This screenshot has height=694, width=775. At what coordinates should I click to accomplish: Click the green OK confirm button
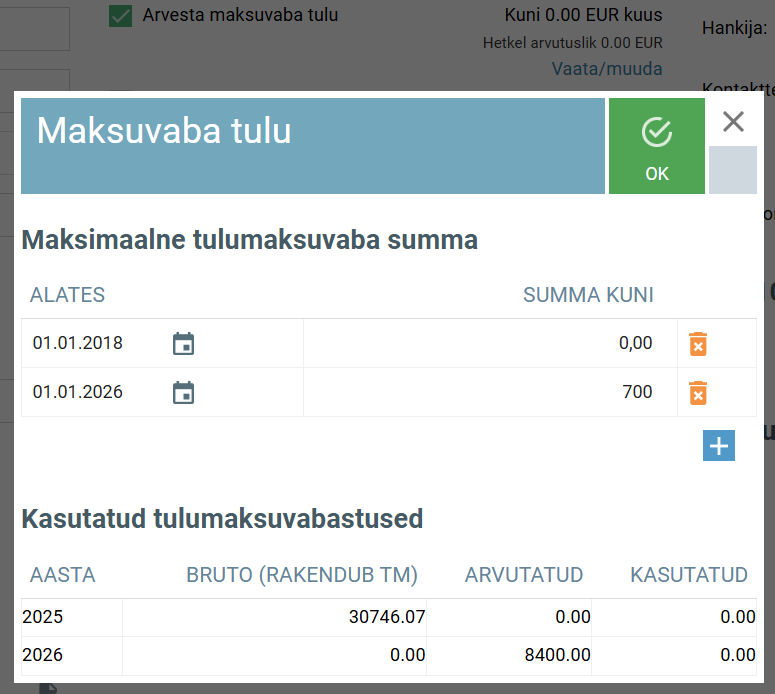tap(656, 146)
